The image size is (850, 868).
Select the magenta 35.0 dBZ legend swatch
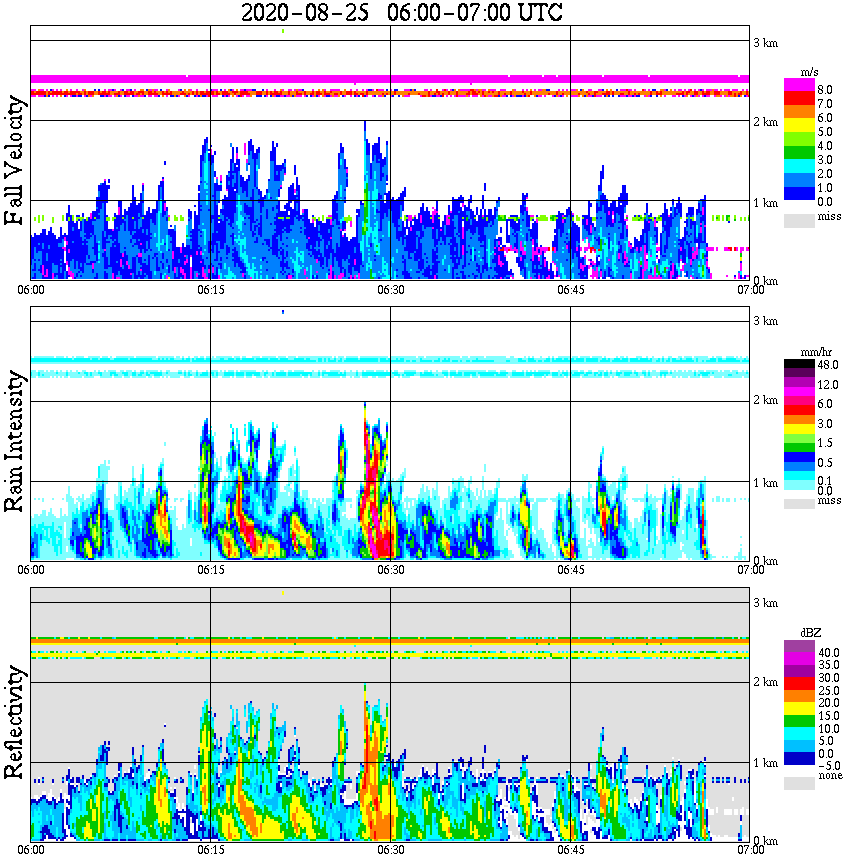pos(799,659)
